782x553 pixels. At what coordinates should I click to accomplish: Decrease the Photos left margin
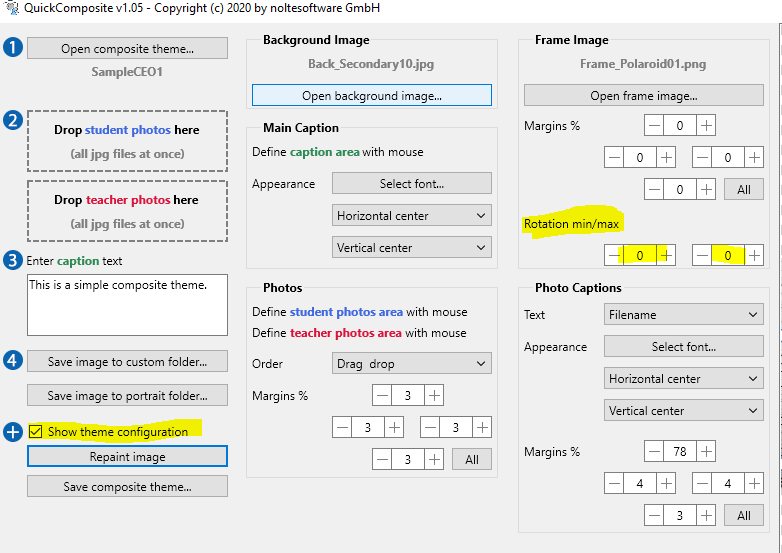[342, 427]
